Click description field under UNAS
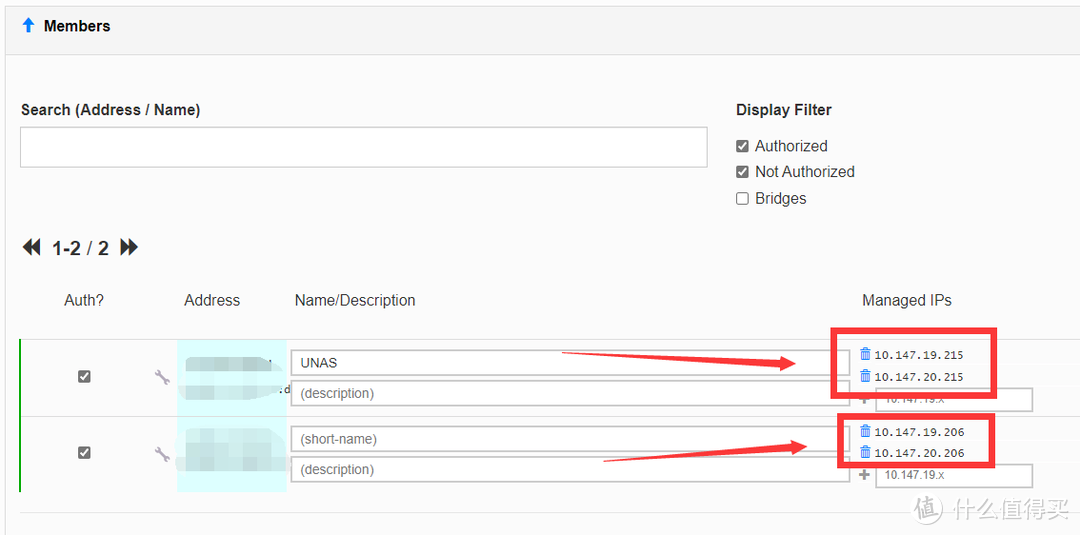 (x=569, y=394)
